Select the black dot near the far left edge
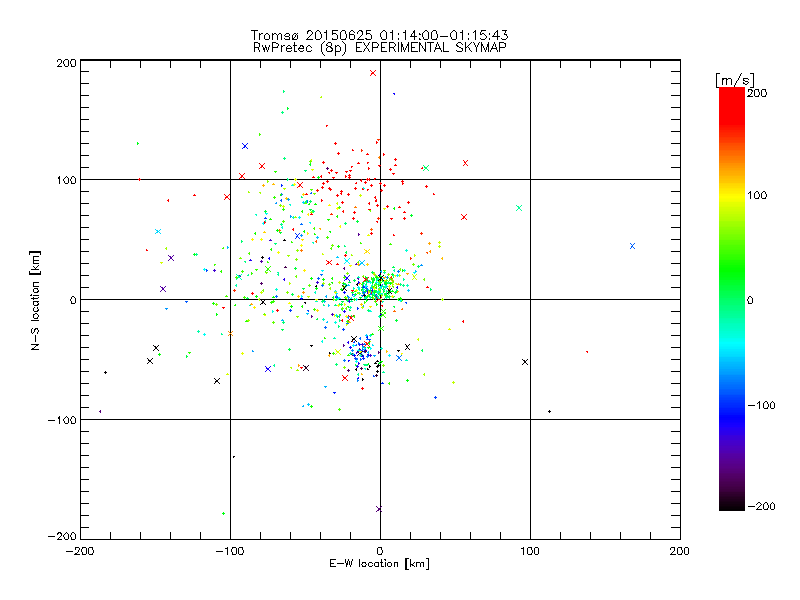800x600 pixels. 106,372
